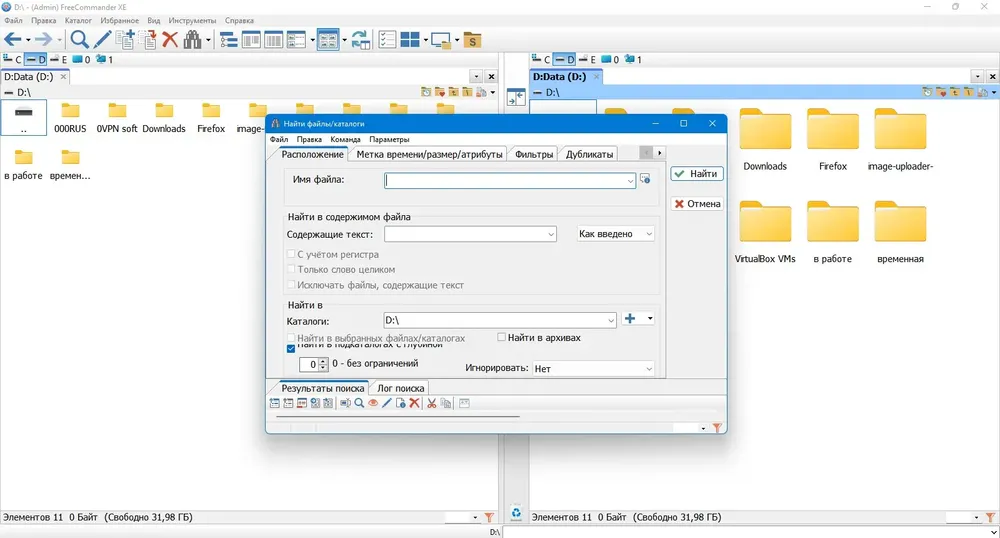Screen dimensions: 1000x538
Task: Open the 'Игнорировать' Нет dropdown
Action: coord(593,368)
